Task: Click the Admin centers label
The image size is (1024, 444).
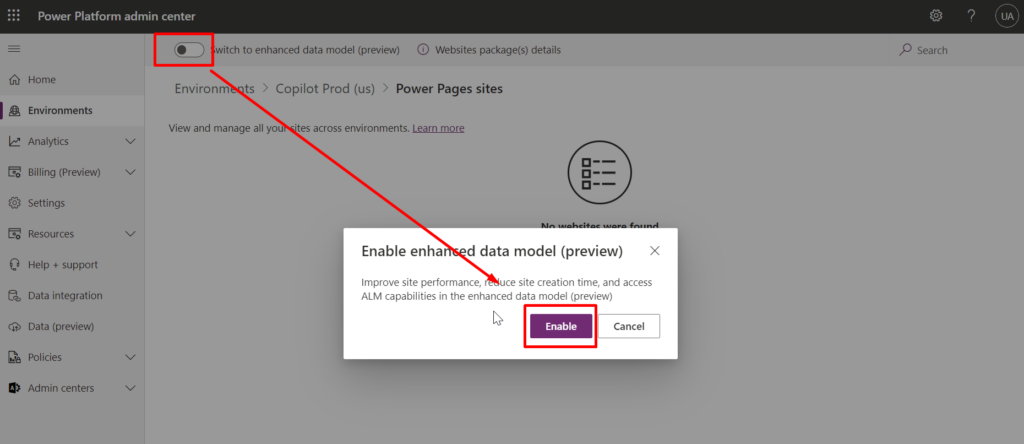Action: click(x=61, y=388)
